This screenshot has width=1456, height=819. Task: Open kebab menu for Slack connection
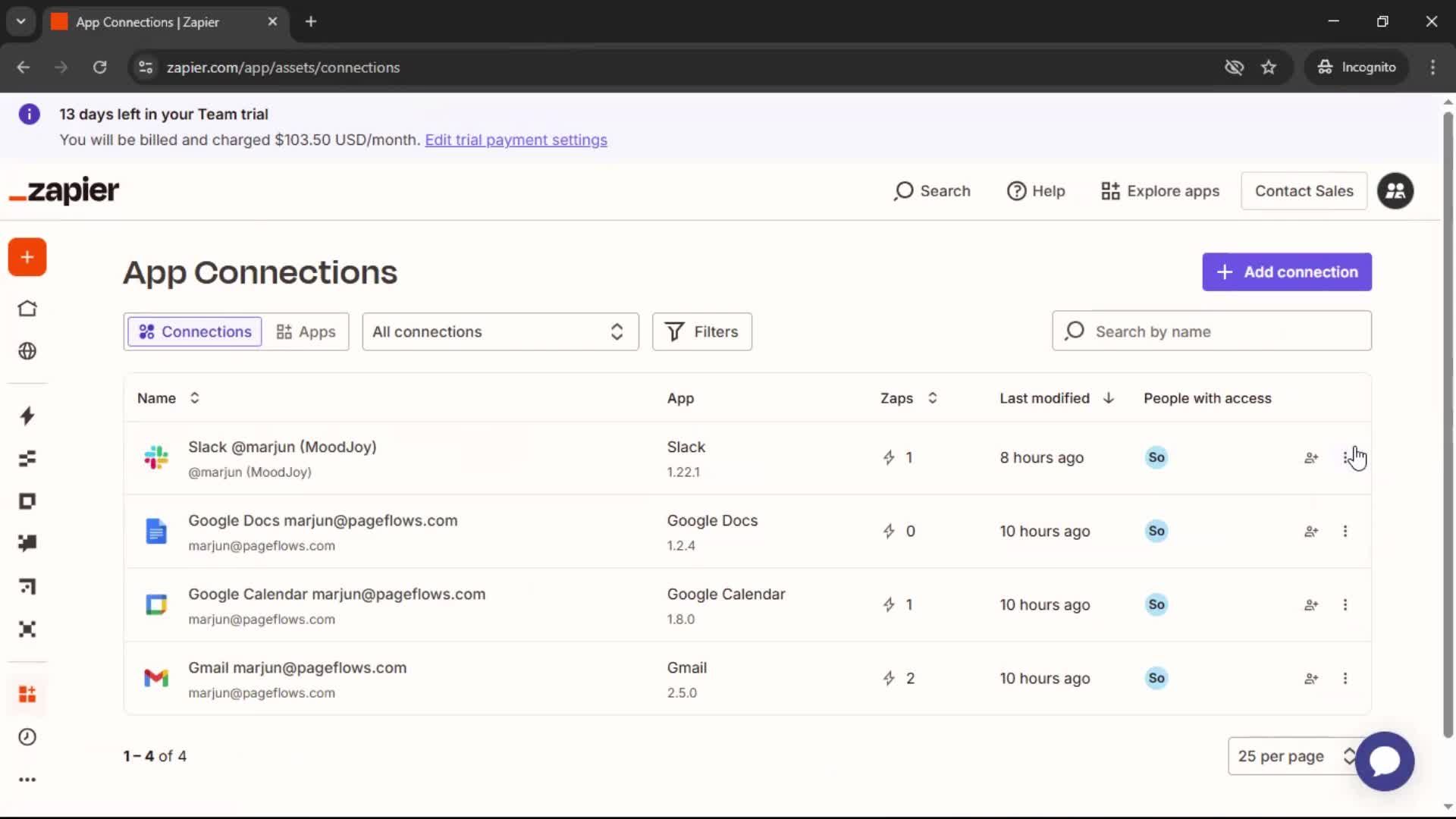click(1346, 458)
